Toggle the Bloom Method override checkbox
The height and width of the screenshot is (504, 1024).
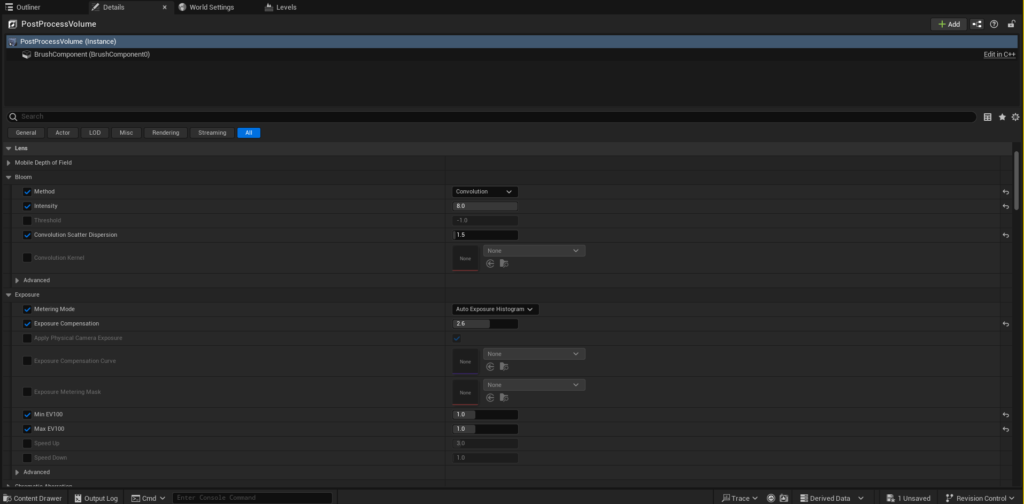[27, 192]
